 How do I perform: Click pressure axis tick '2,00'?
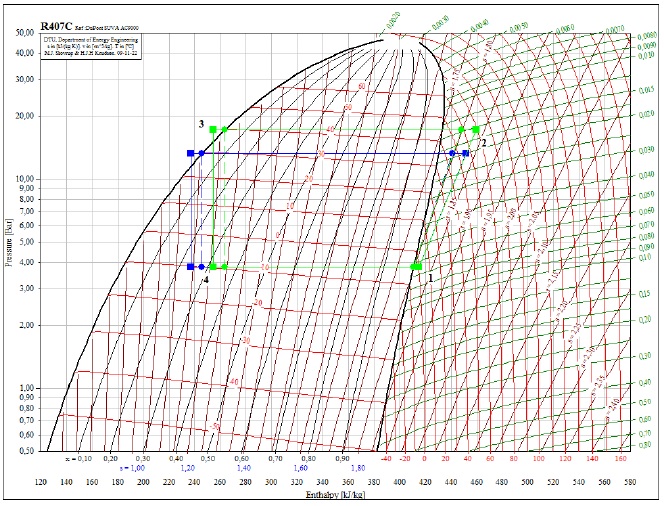point(26,325)
